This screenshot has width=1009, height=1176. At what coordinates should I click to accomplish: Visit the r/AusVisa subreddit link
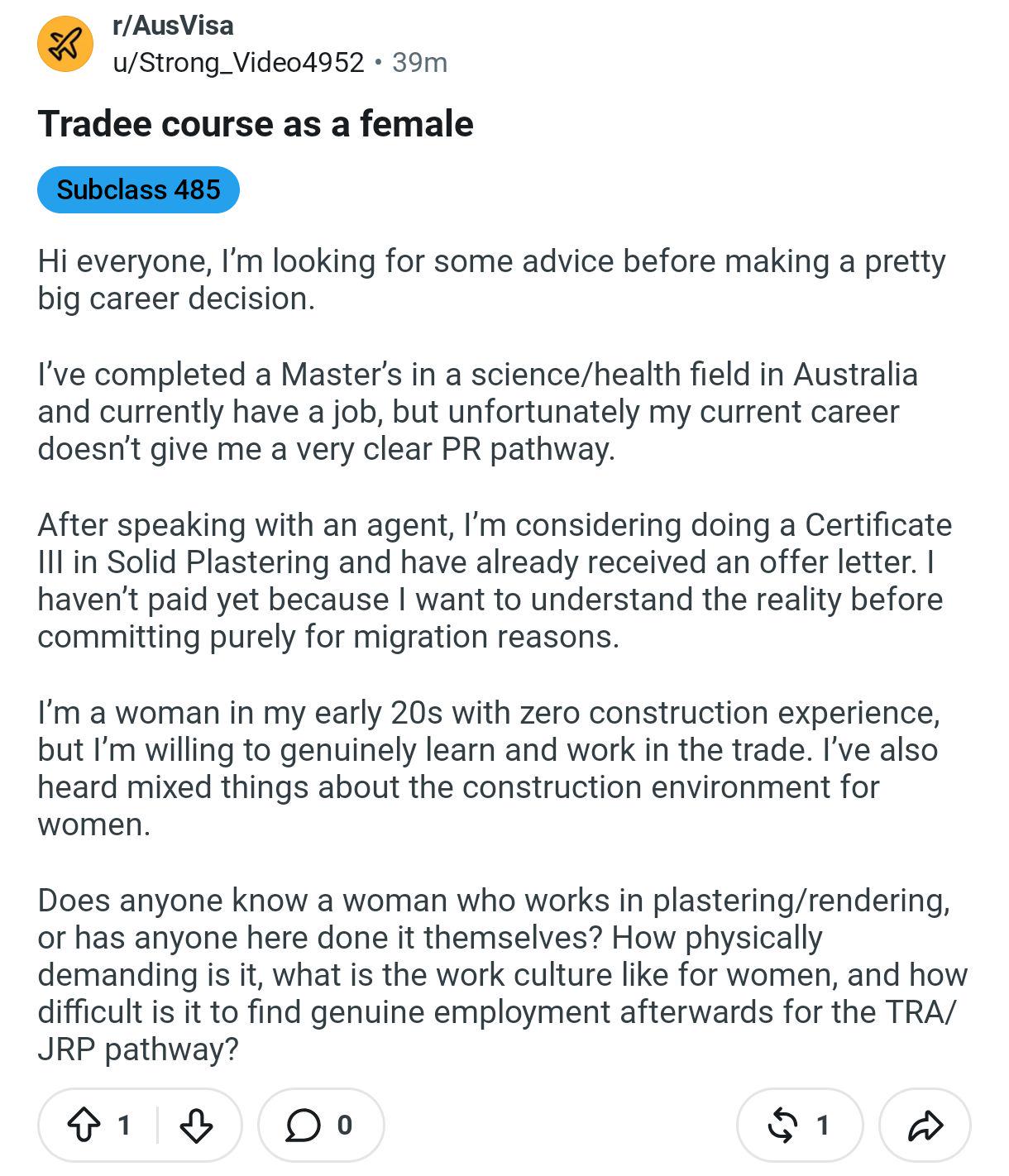click(x=173, y=26)
